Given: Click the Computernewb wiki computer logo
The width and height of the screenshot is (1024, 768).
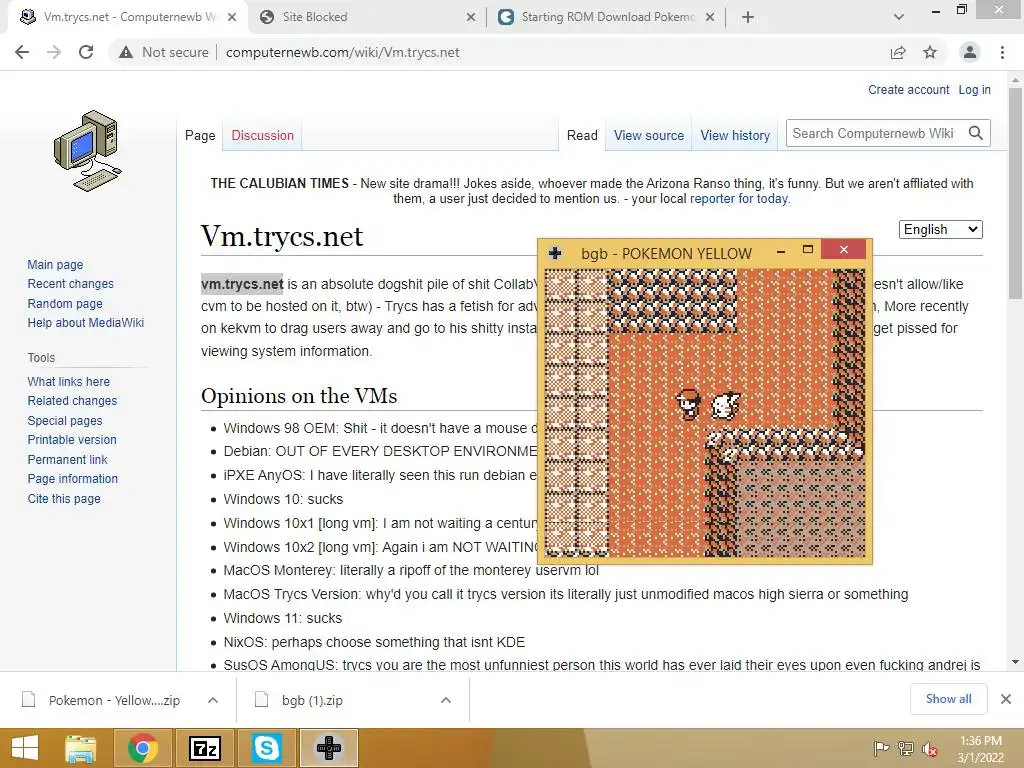Looking at the screenshot, I should pos(88,151).
